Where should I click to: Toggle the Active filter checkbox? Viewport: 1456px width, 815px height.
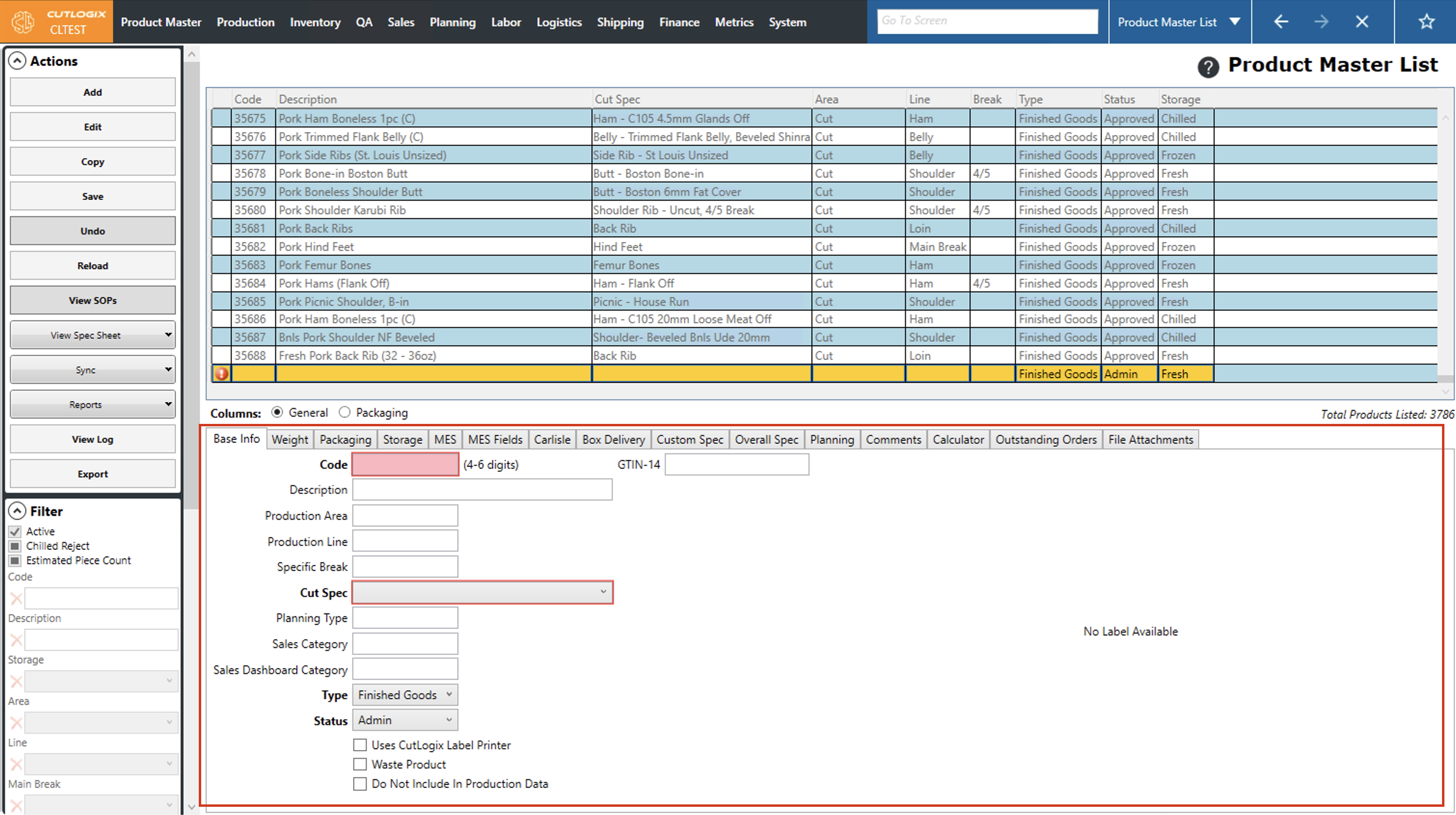pos(15,531)
